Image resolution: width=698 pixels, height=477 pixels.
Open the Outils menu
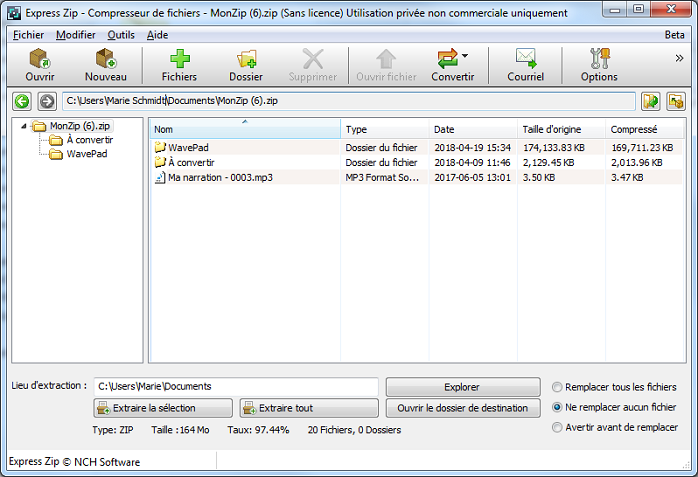(121, 35)
